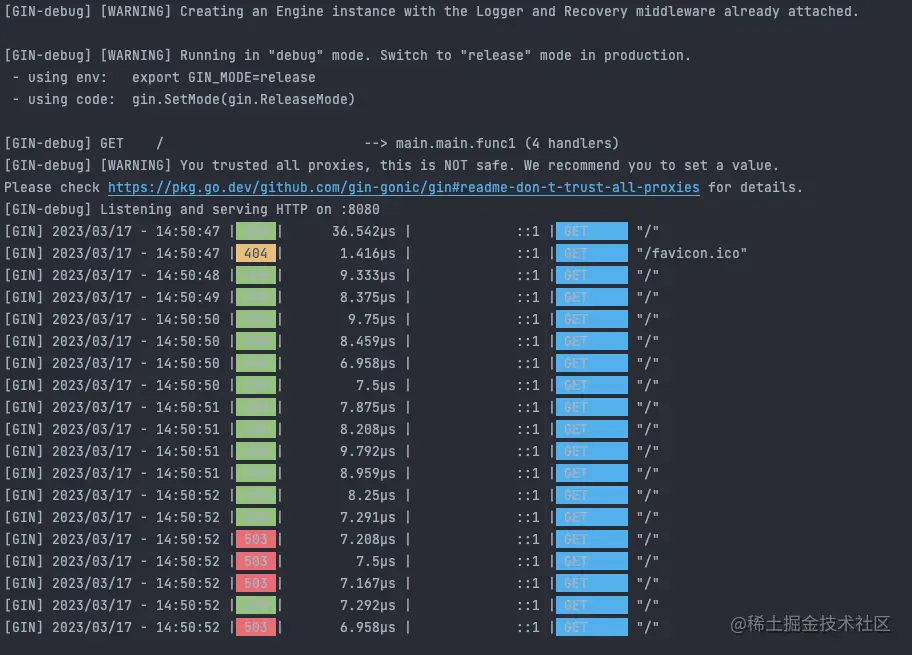The height and width of the screenshot is (655, 912).
Task: Click the blue GET badge on favicon row
Action: 592,253
